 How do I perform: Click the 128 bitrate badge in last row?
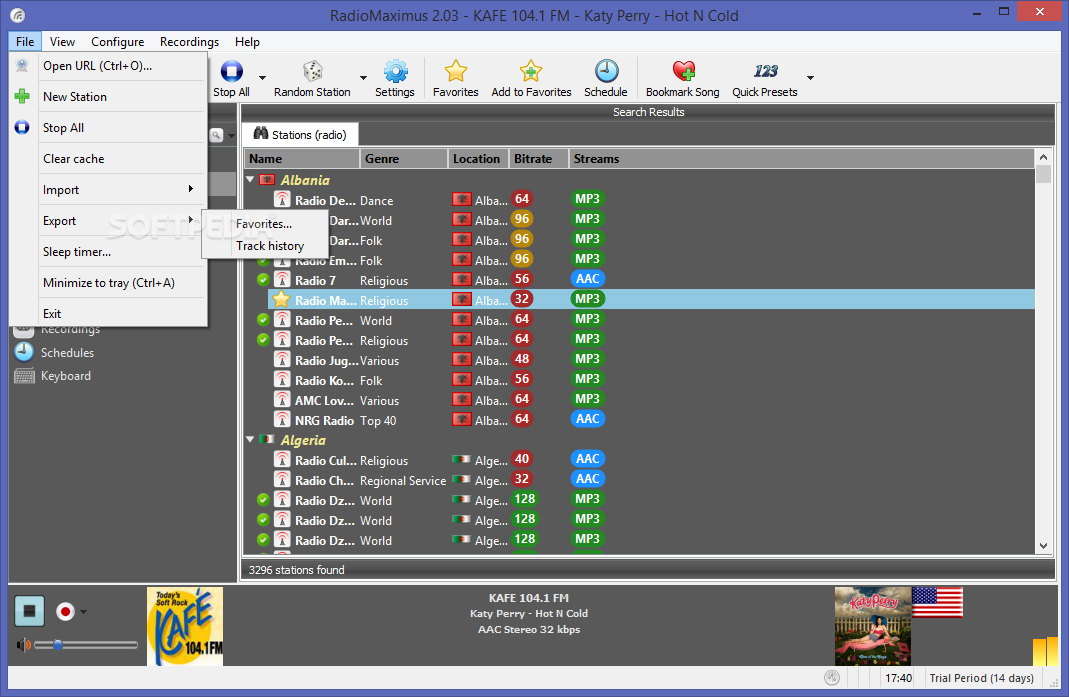tap(525, 539)
